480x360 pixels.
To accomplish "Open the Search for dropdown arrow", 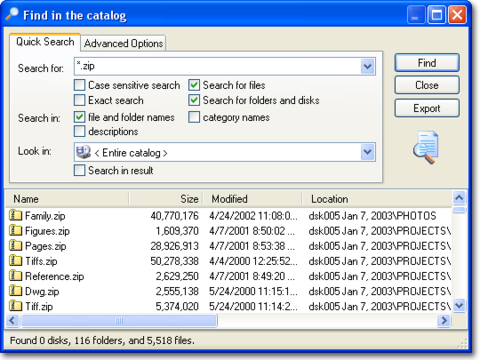I will point(368,66).
